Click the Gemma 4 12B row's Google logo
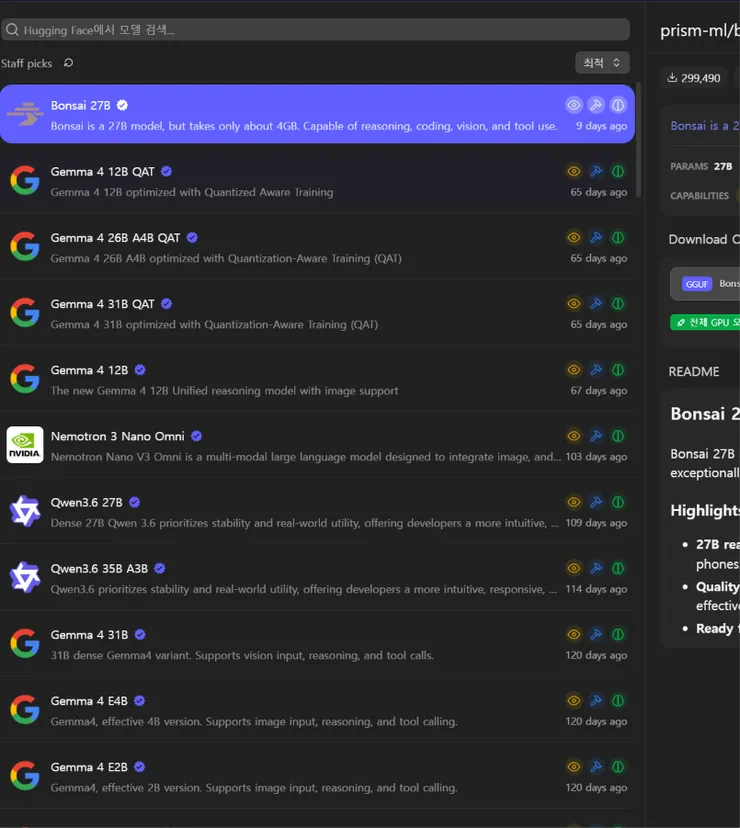This screenshot has height=828, width=740. [x=25, y=379]
